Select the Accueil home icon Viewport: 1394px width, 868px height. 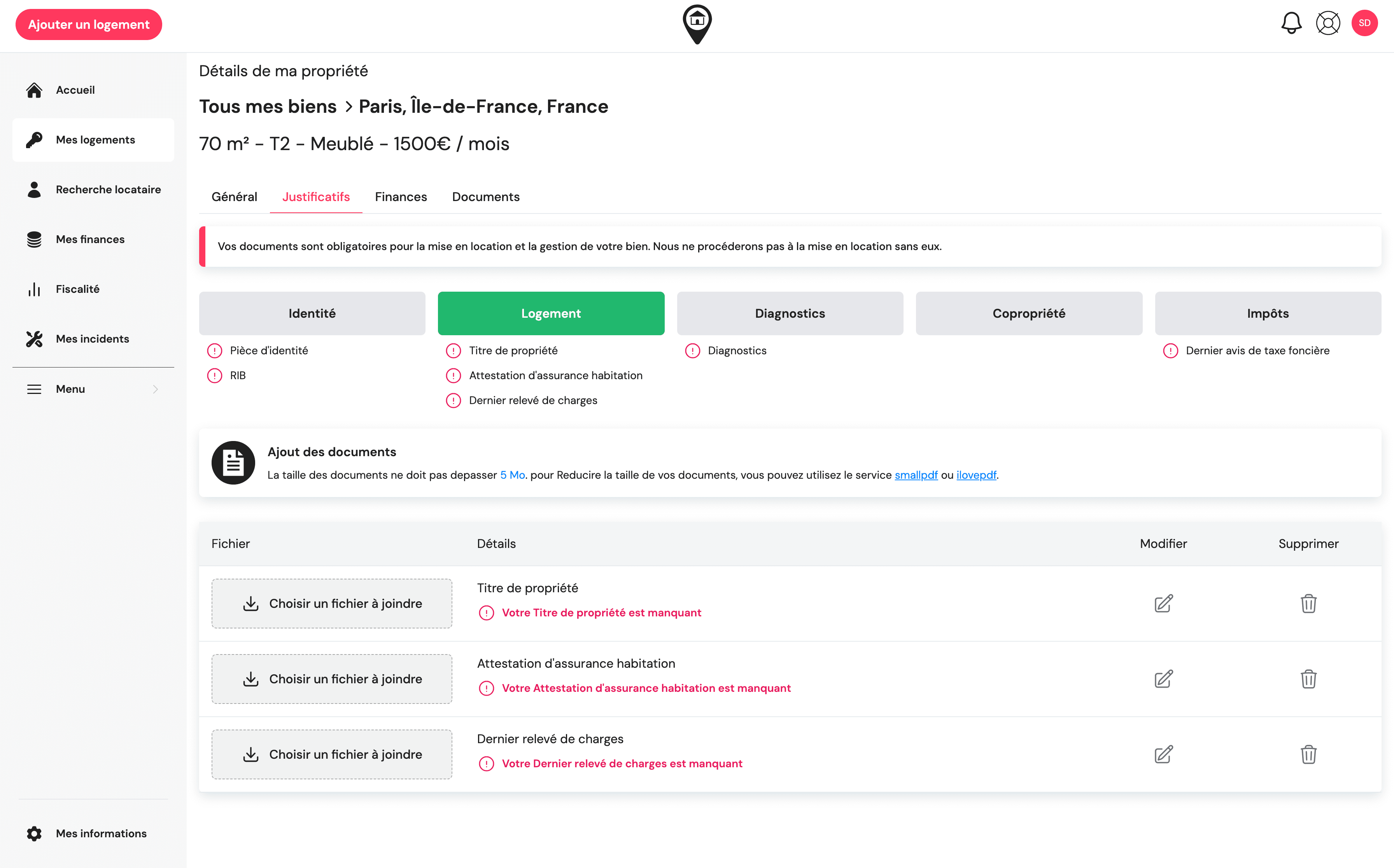pyautogui.click(x=34, y=89)
